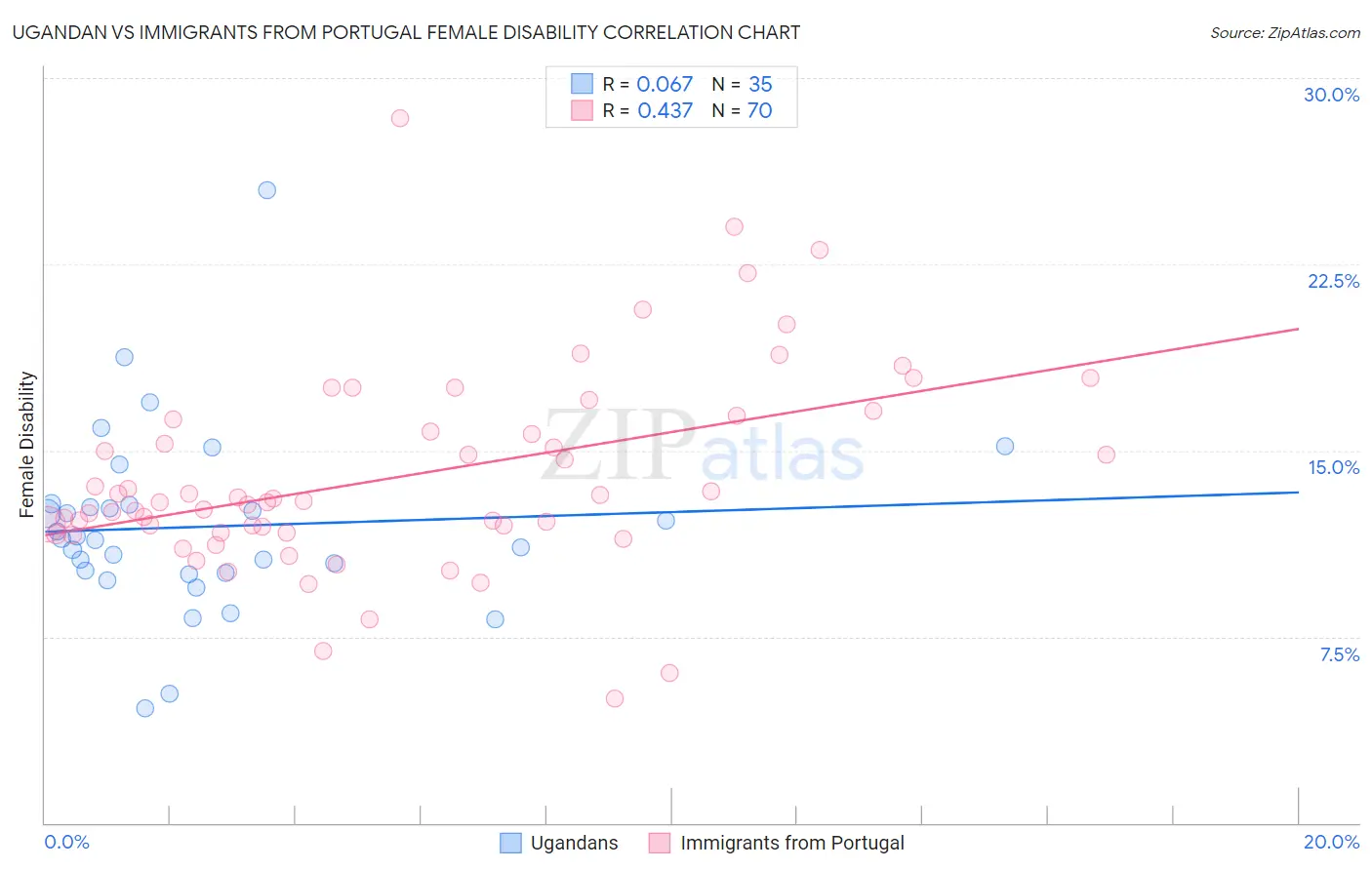Click the 0.0% x-axis label
Screen dimensions: 1372x870
point(66,842)
